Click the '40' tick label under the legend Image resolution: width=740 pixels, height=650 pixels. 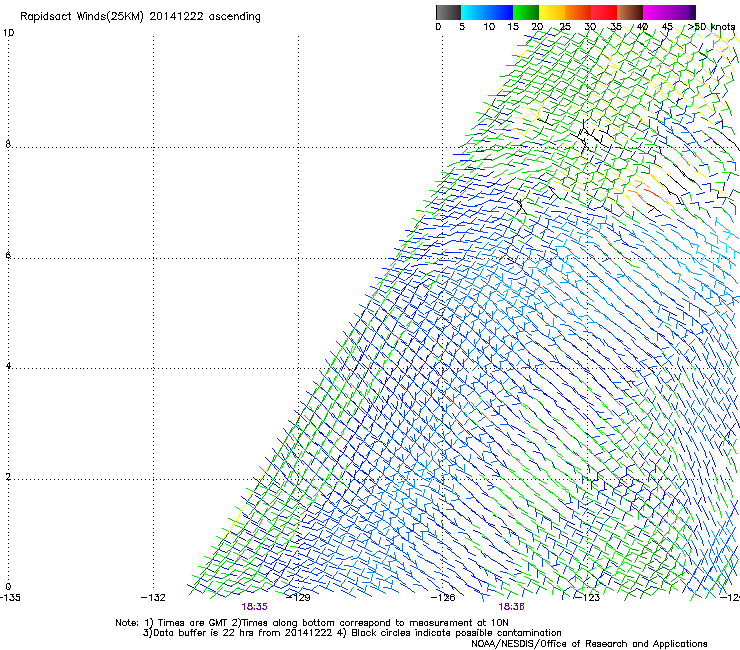642,27
